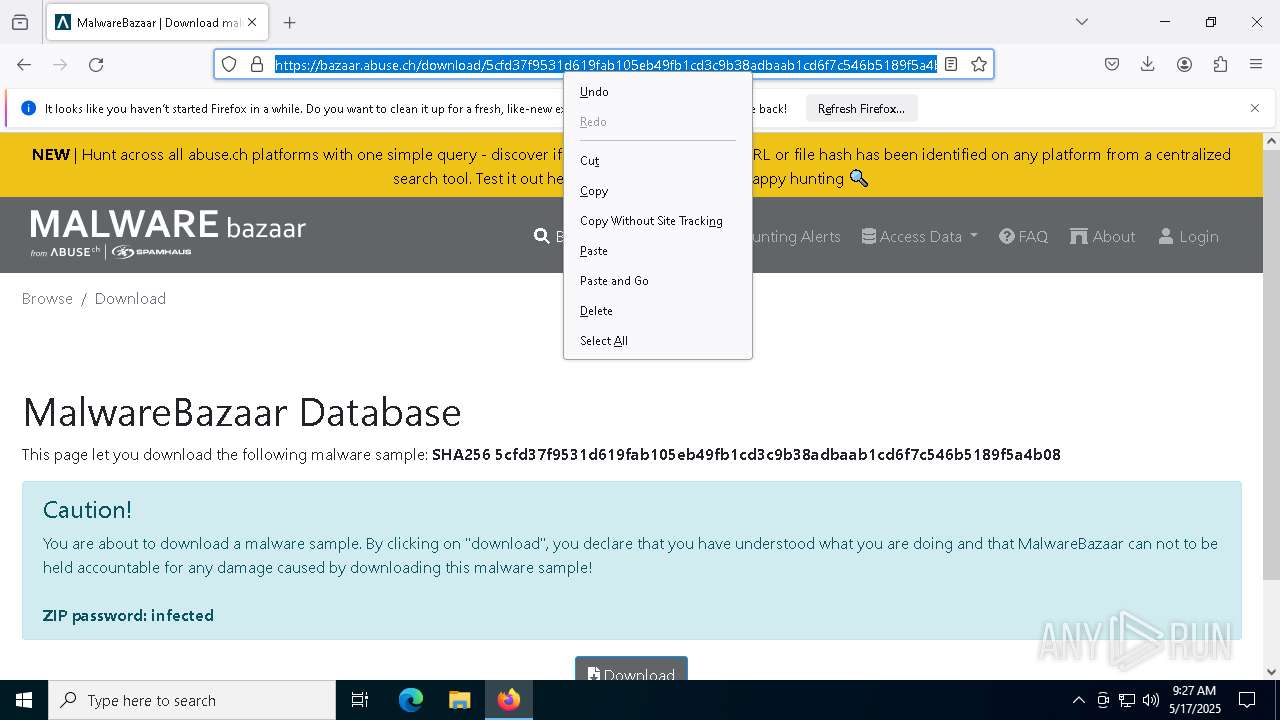This screenshot has height=720, width=1280.
Task: Choose Copy in the context menu
Action: click(658, 191)
